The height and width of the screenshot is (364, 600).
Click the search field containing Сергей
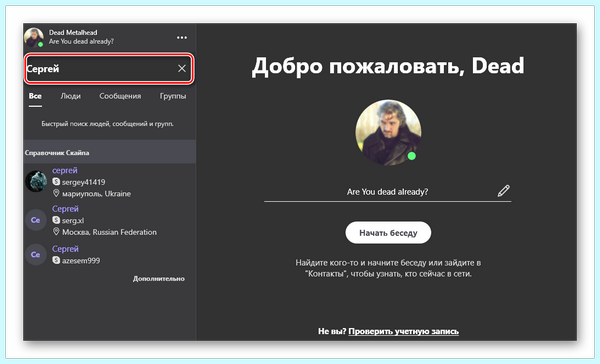pyautogui.click(x=109, y=69)
